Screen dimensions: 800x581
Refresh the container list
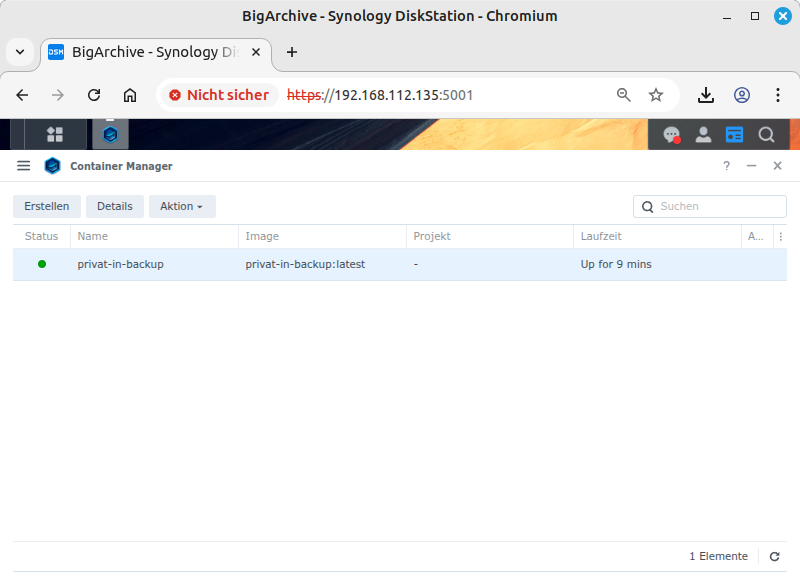(774, 556)
